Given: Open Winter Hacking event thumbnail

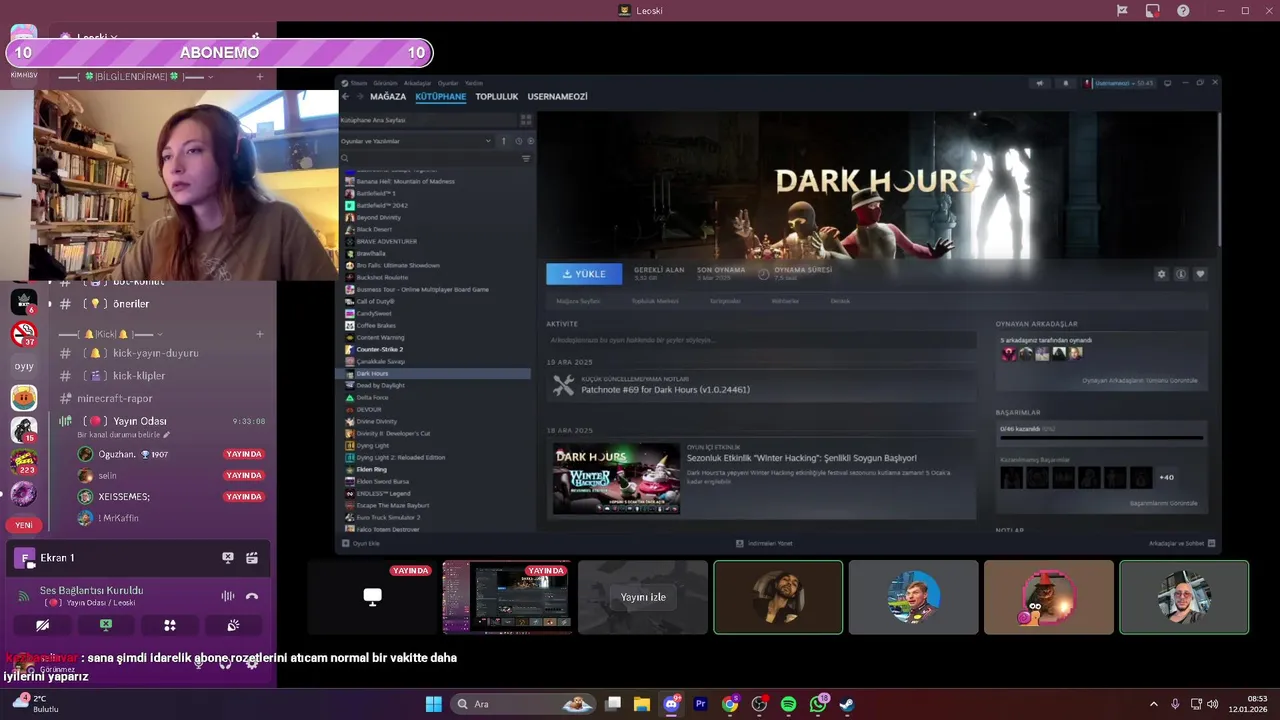Looking at the screenshot, I should point(616,479).
